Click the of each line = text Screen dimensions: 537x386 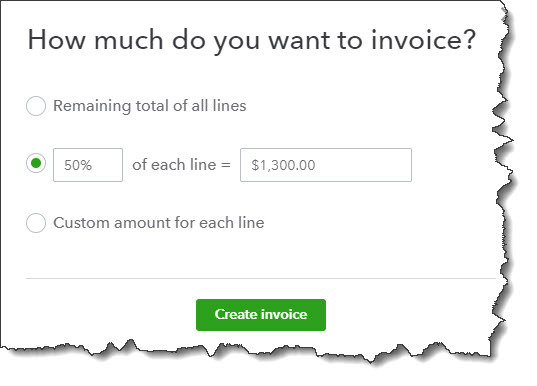pos(181,165)
